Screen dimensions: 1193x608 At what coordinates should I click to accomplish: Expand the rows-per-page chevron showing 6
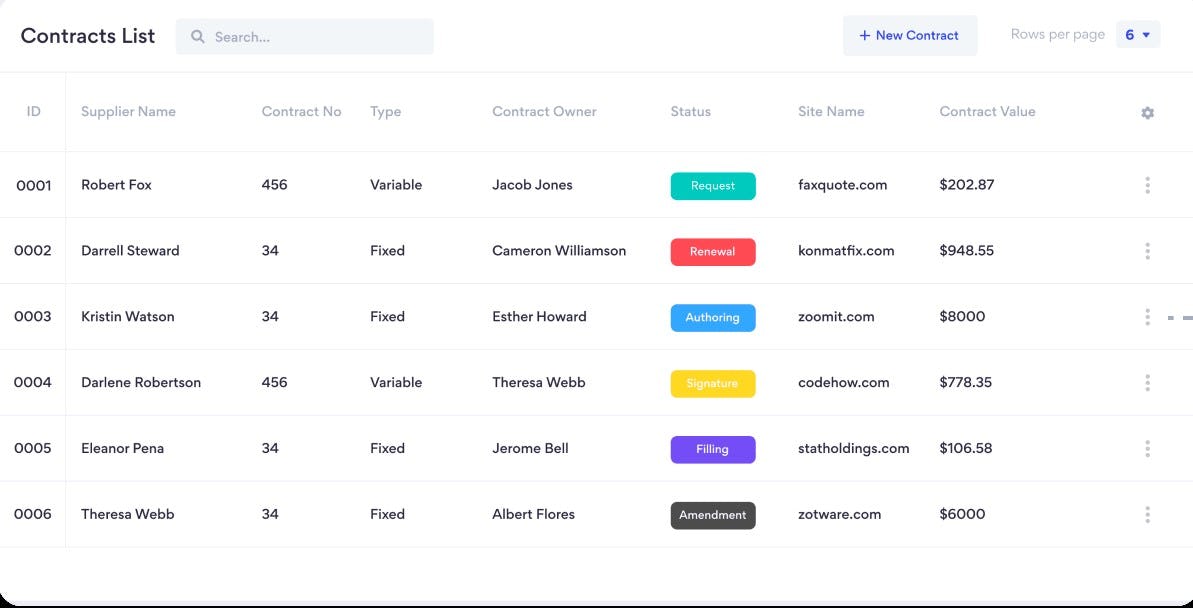[1147, 33]
